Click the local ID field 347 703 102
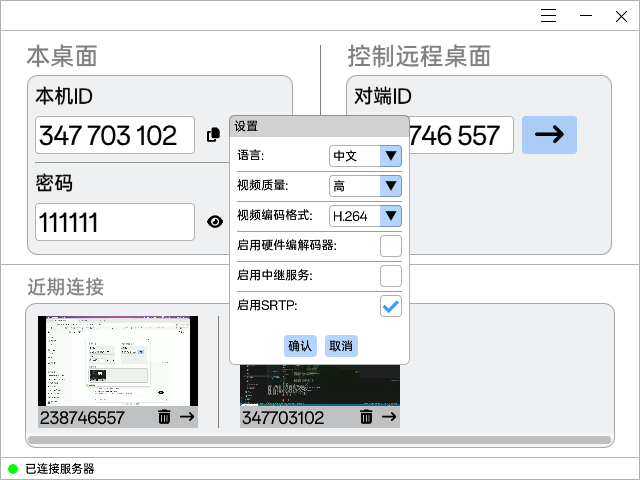640x480 pixels. [114, 135]
